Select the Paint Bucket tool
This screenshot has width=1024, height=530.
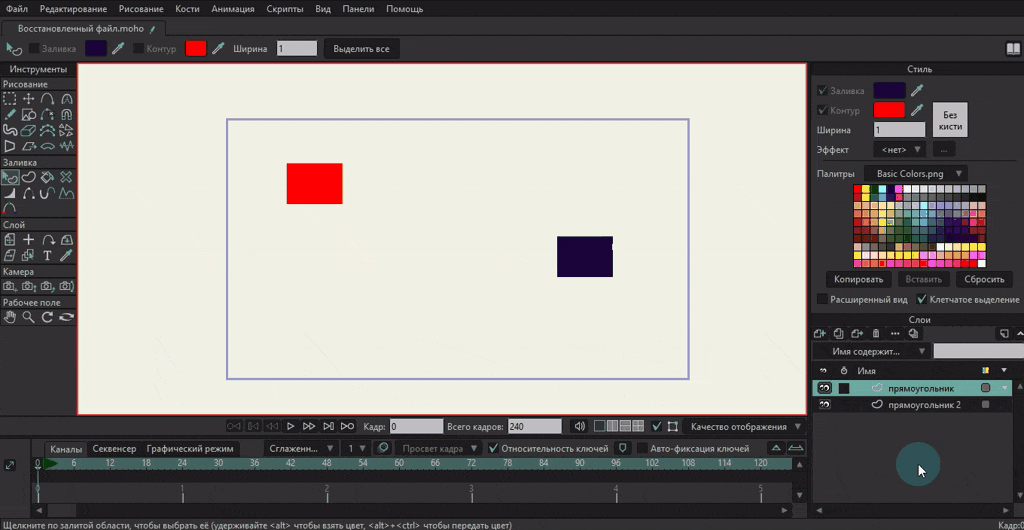pos(47,177)
